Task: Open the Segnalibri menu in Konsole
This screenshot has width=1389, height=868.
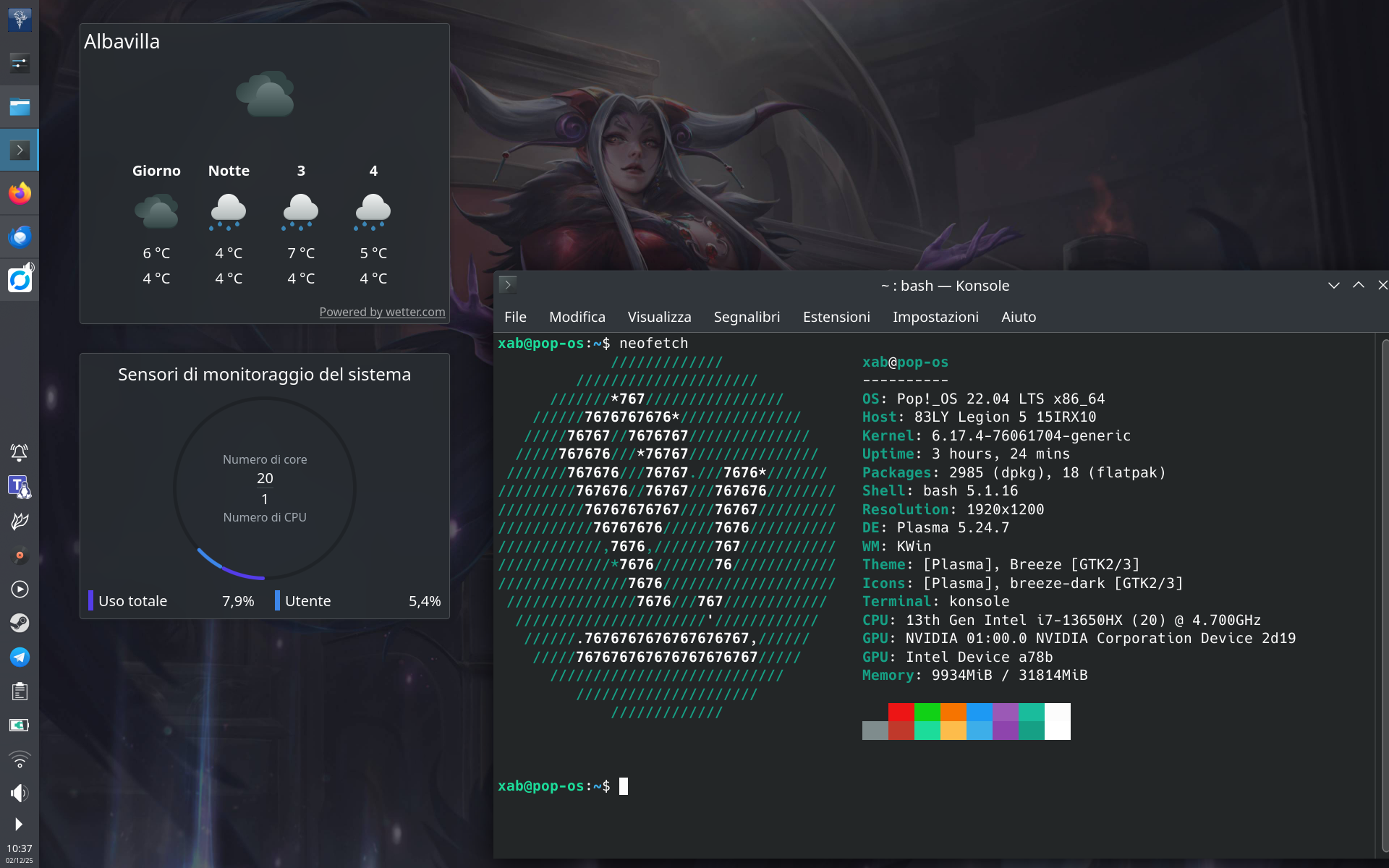Action: point(747,317)
